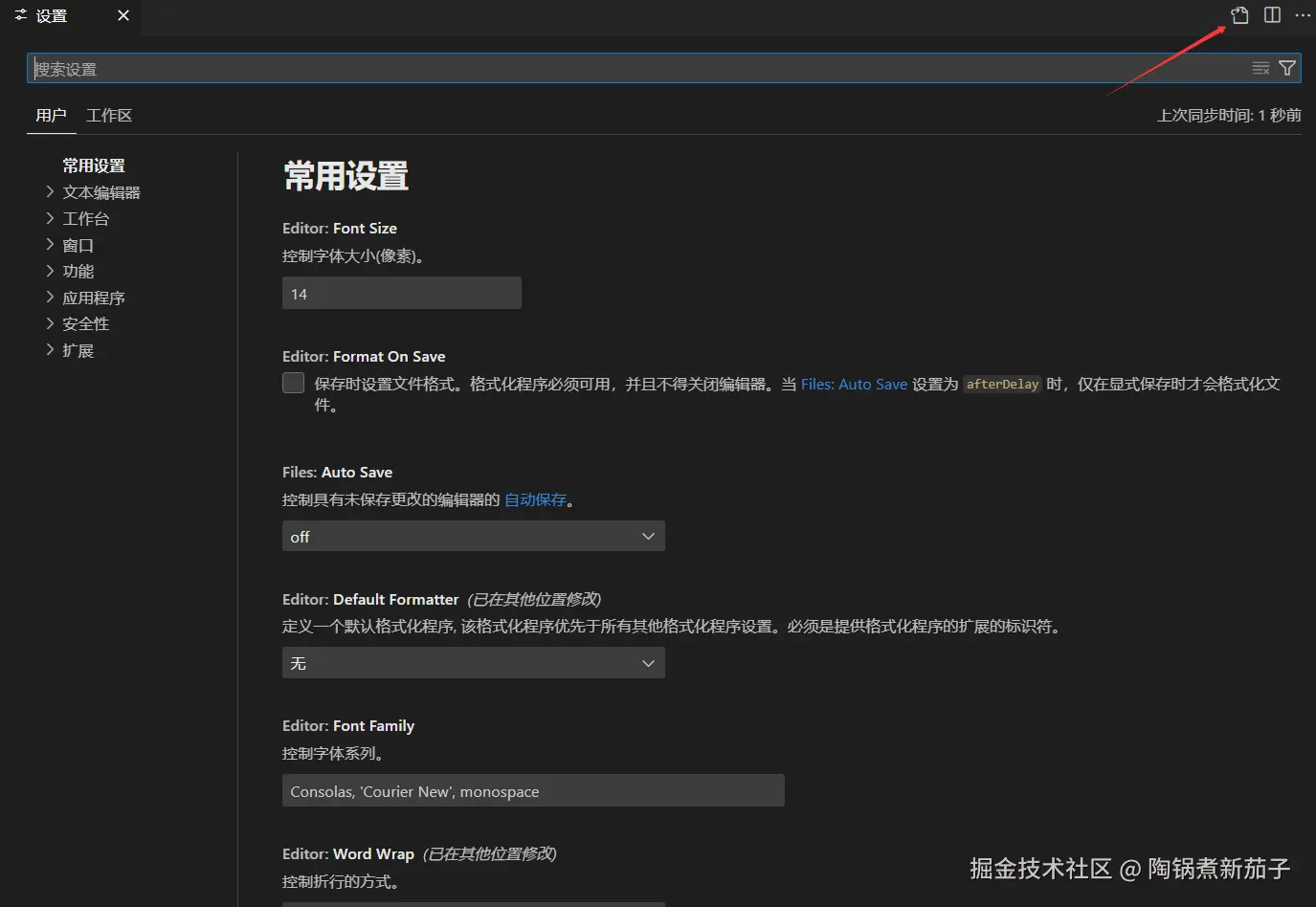This screenshot has height=907, width=1316.
Task: Expand the 窗口 tree chevron
Action: 50,244
